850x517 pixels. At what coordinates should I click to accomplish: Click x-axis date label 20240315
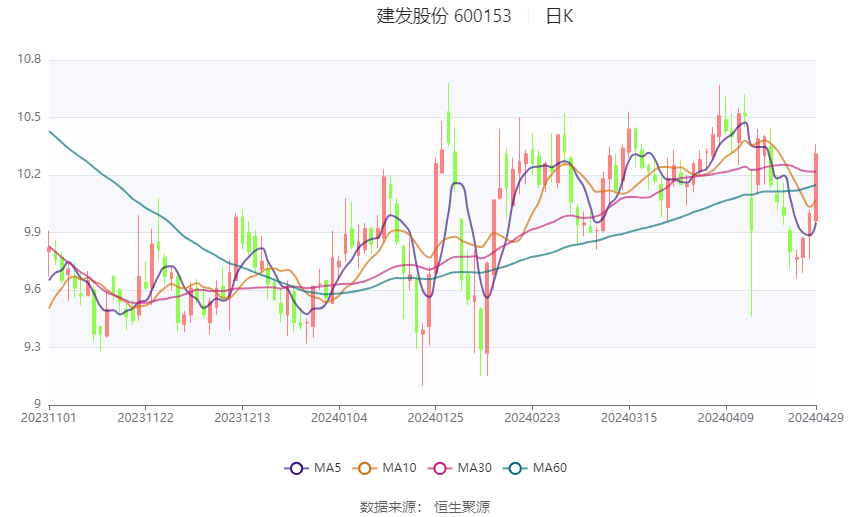[x=629, y=418]
